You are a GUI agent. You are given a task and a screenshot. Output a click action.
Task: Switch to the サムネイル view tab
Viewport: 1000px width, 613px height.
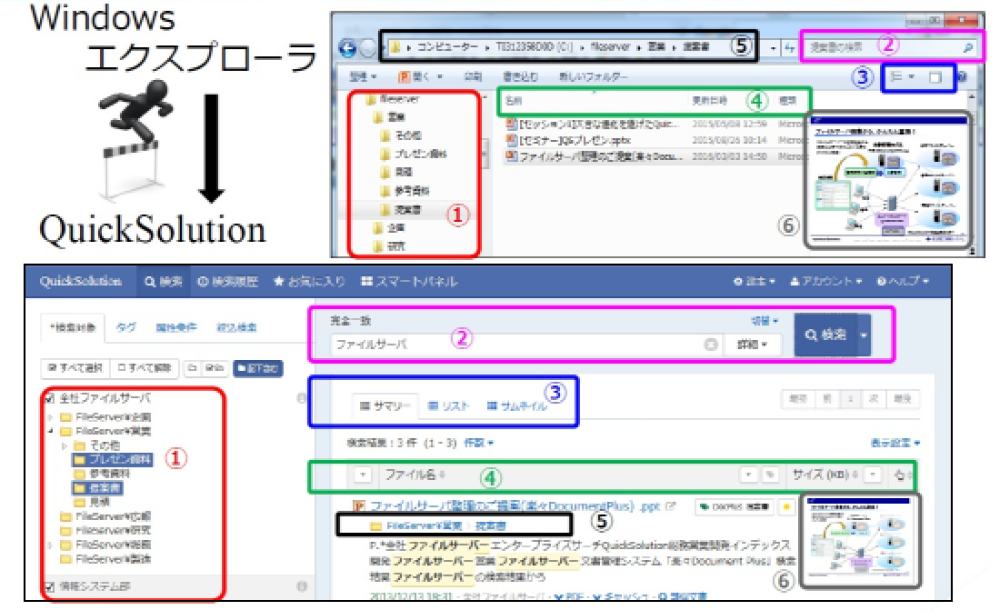point(517,406)
